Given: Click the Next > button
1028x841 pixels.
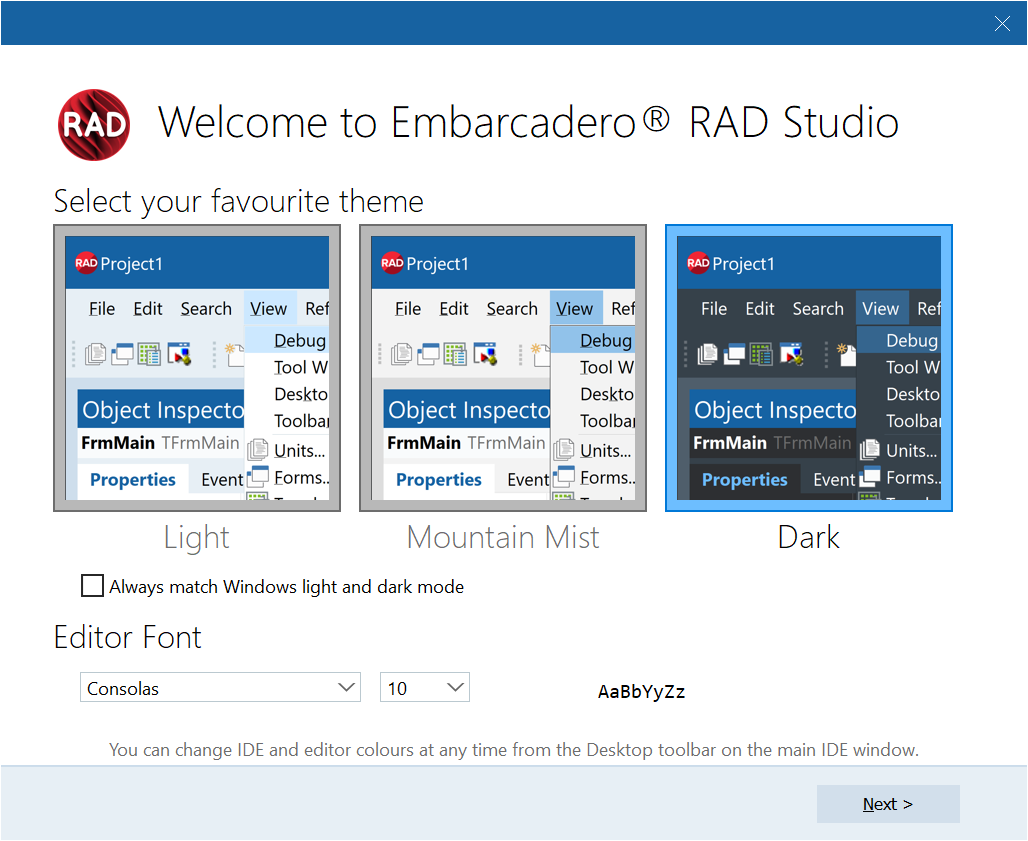Looking at the screenshot, I should tap(888, 804).
